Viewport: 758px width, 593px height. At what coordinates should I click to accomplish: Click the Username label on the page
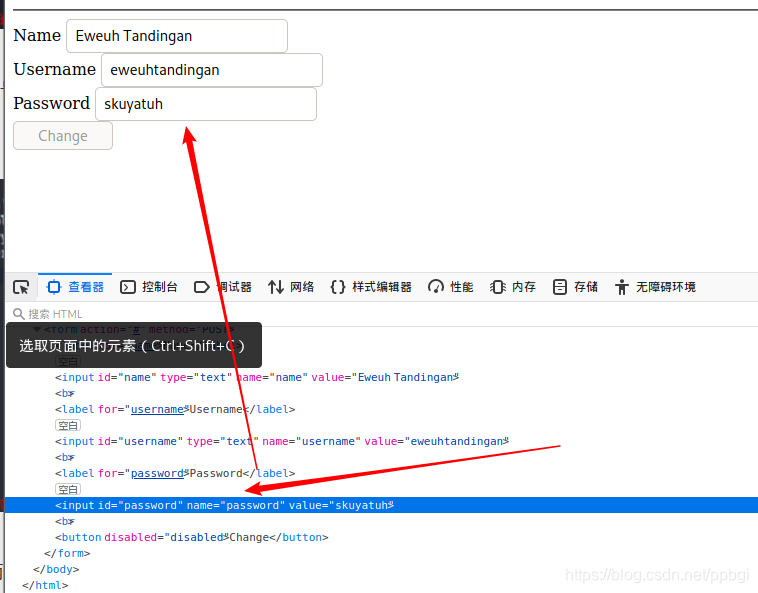[x=55, y=69]
